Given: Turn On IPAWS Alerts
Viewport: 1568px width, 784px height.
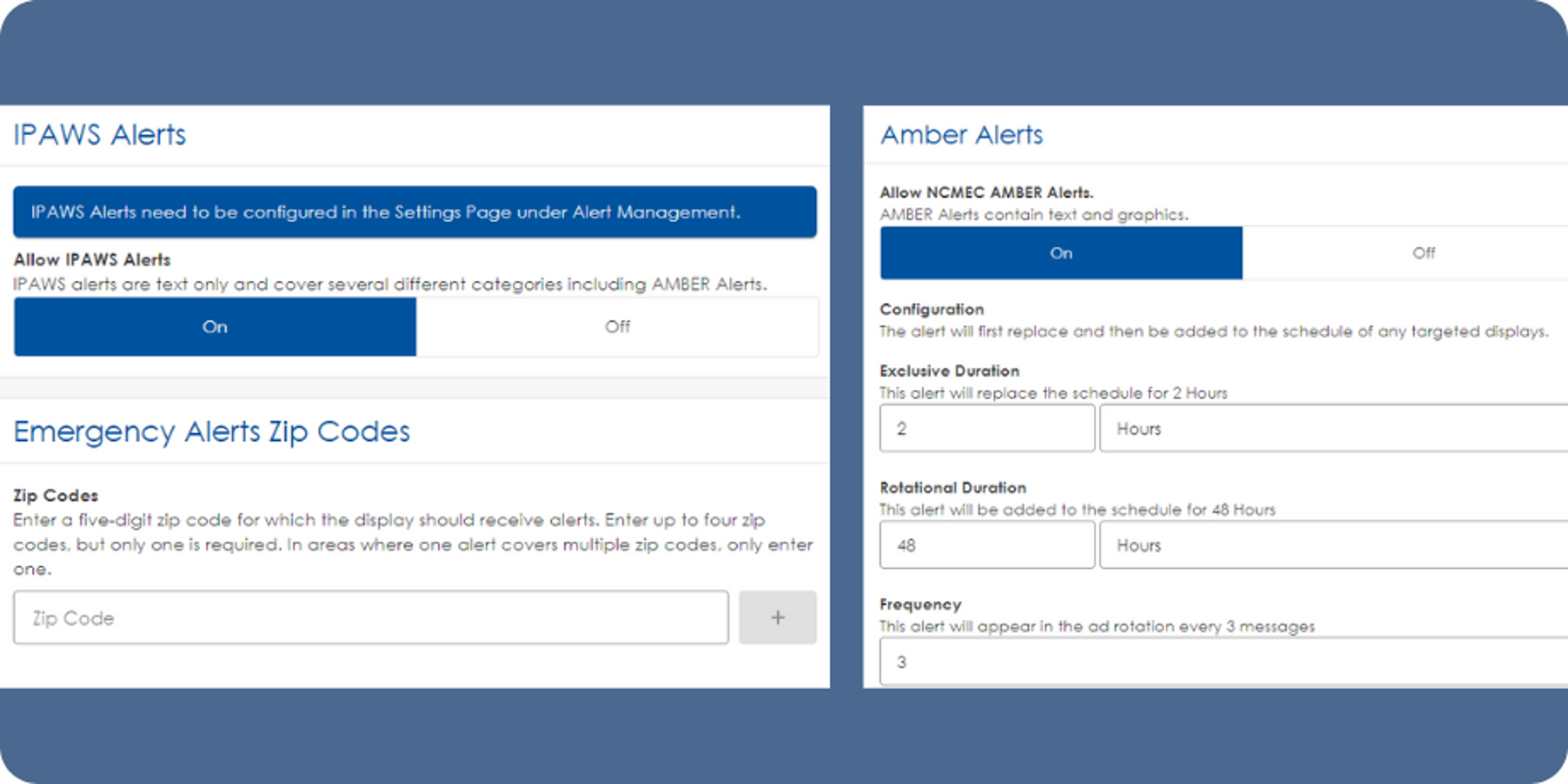Looking at the screenshot, I should [214, 327].
